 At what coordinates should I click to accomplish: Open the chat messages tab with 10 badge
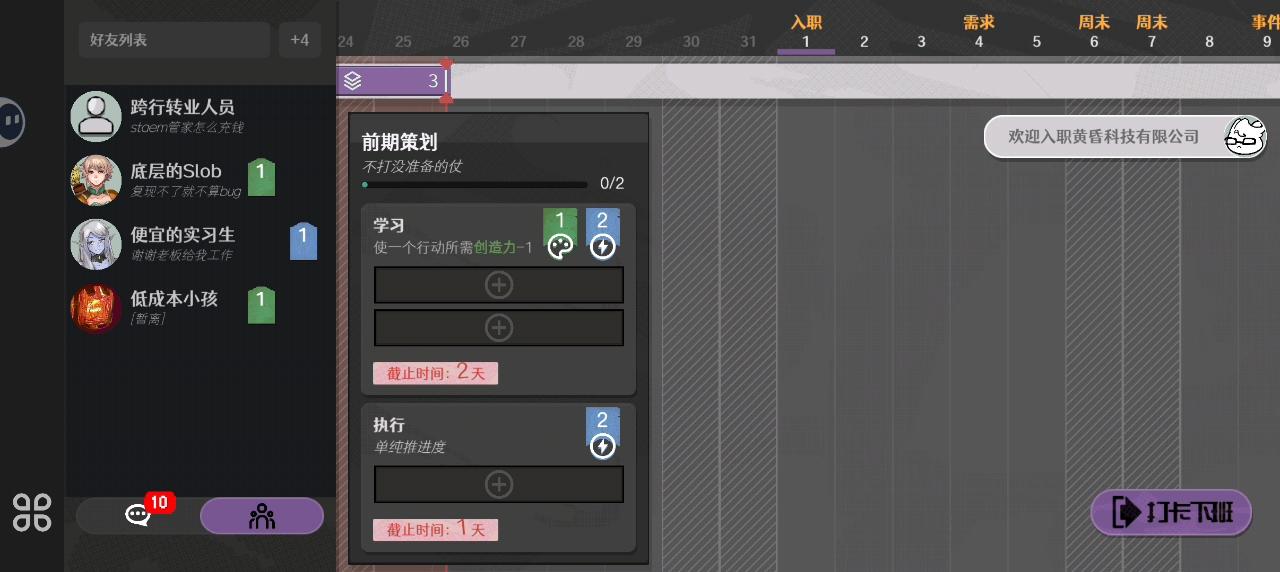coord(137,516)
